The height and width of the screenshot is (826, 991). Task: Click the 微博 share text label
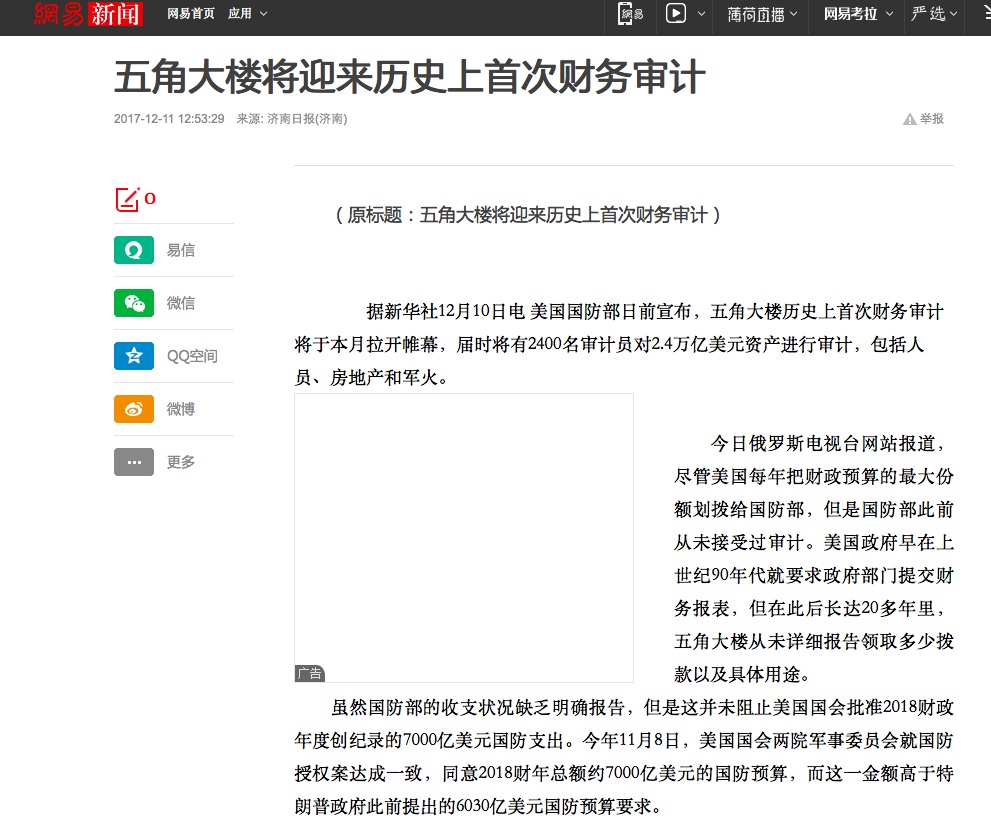coord(181,409)
